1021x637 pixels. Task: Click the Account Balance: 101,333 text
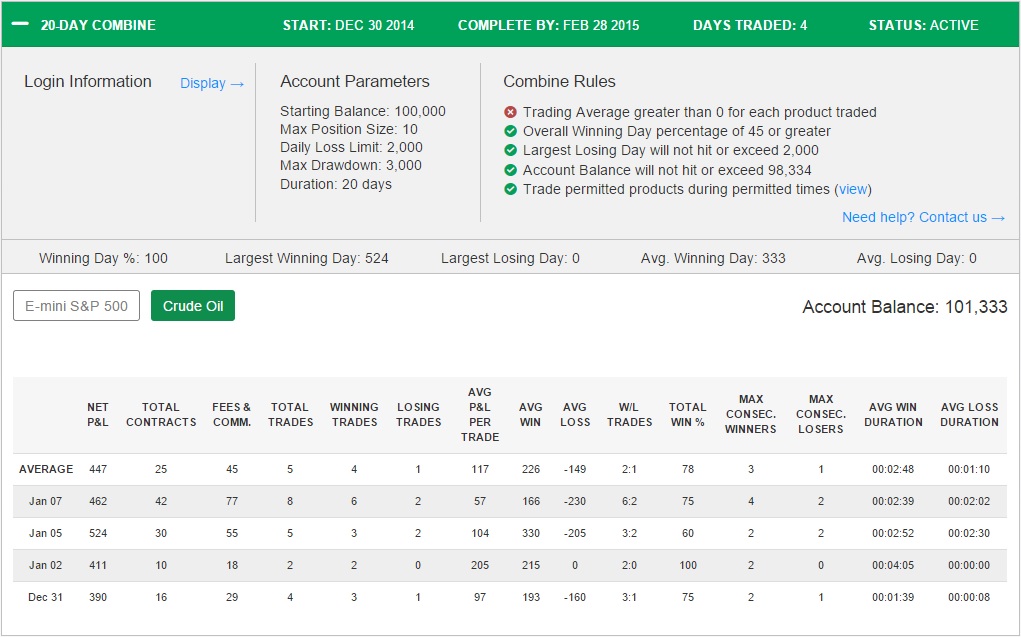(904, 307)
